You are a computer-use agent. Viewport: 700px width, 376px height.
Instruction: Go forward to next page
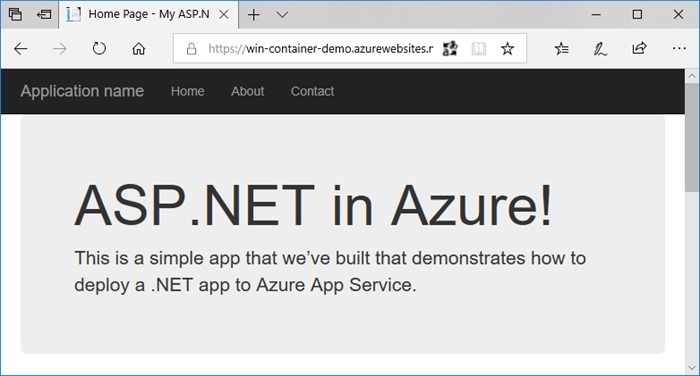[59, 49]
